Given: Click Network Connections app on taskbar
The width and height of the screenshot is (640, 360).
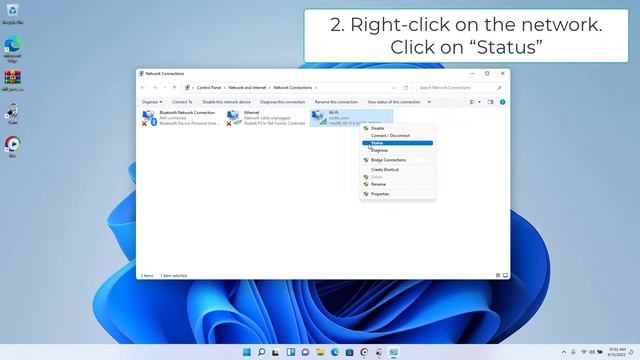Looking at the screenshot, I should 393,352.
